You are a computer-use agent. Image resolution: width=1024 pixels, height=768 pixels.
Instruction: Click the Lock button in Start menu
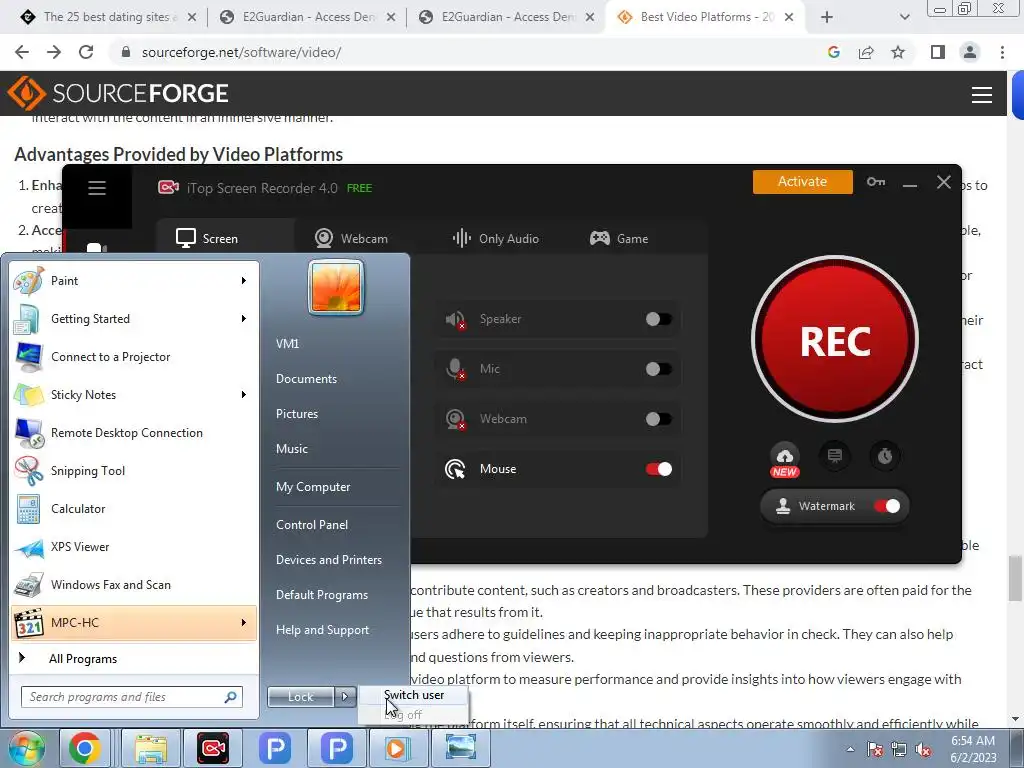tap(301, 697)
